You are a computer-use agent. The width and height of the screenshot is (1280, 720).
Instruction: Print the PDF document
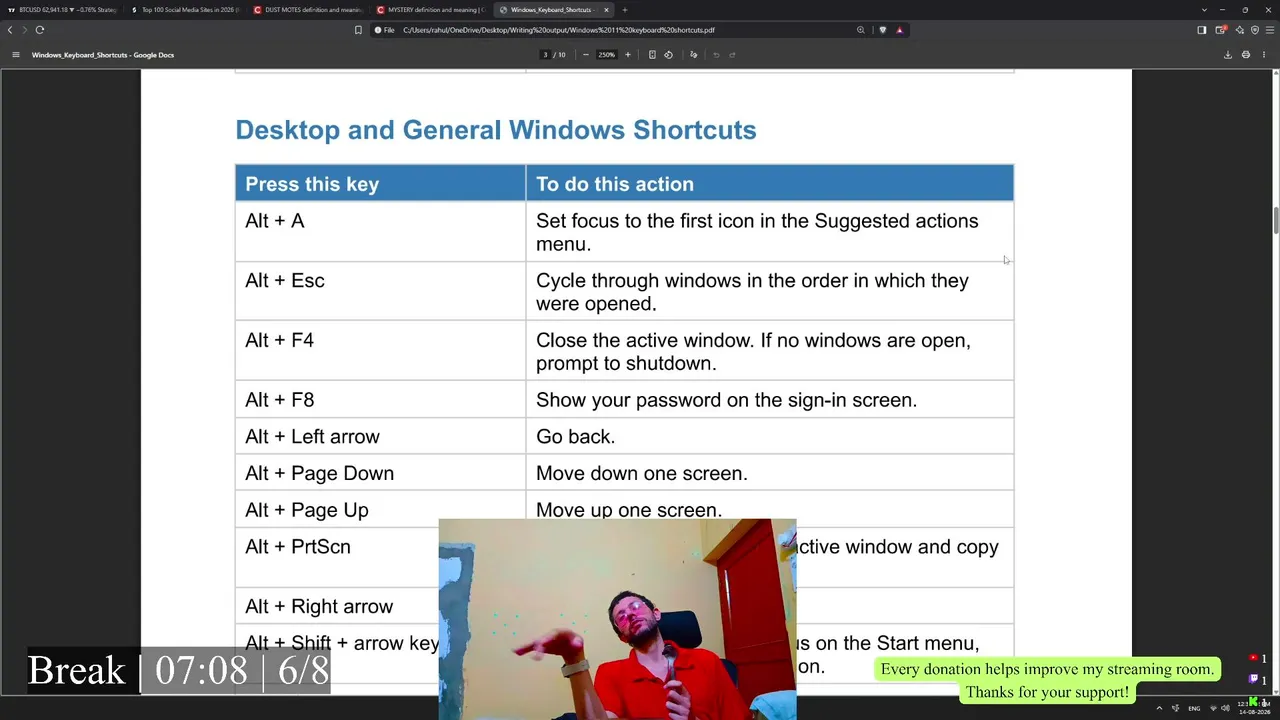click(x=1245, y=55)
